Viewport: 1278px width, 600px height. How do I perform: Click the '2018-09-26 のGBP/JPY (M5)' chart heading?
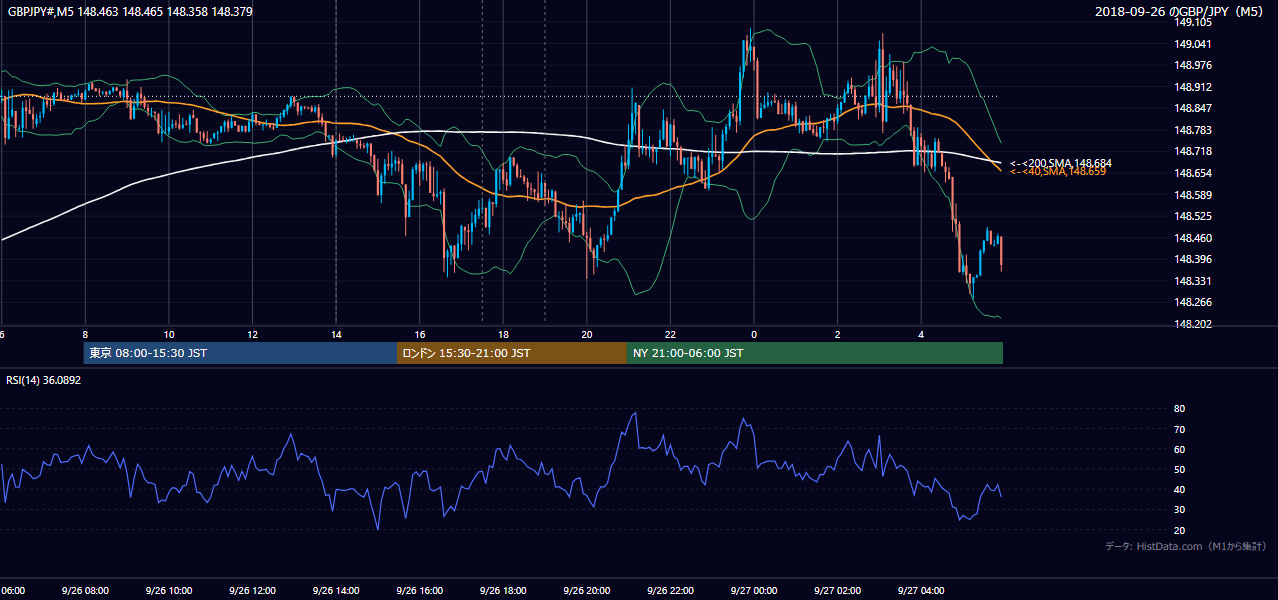tap(1181, 11)
